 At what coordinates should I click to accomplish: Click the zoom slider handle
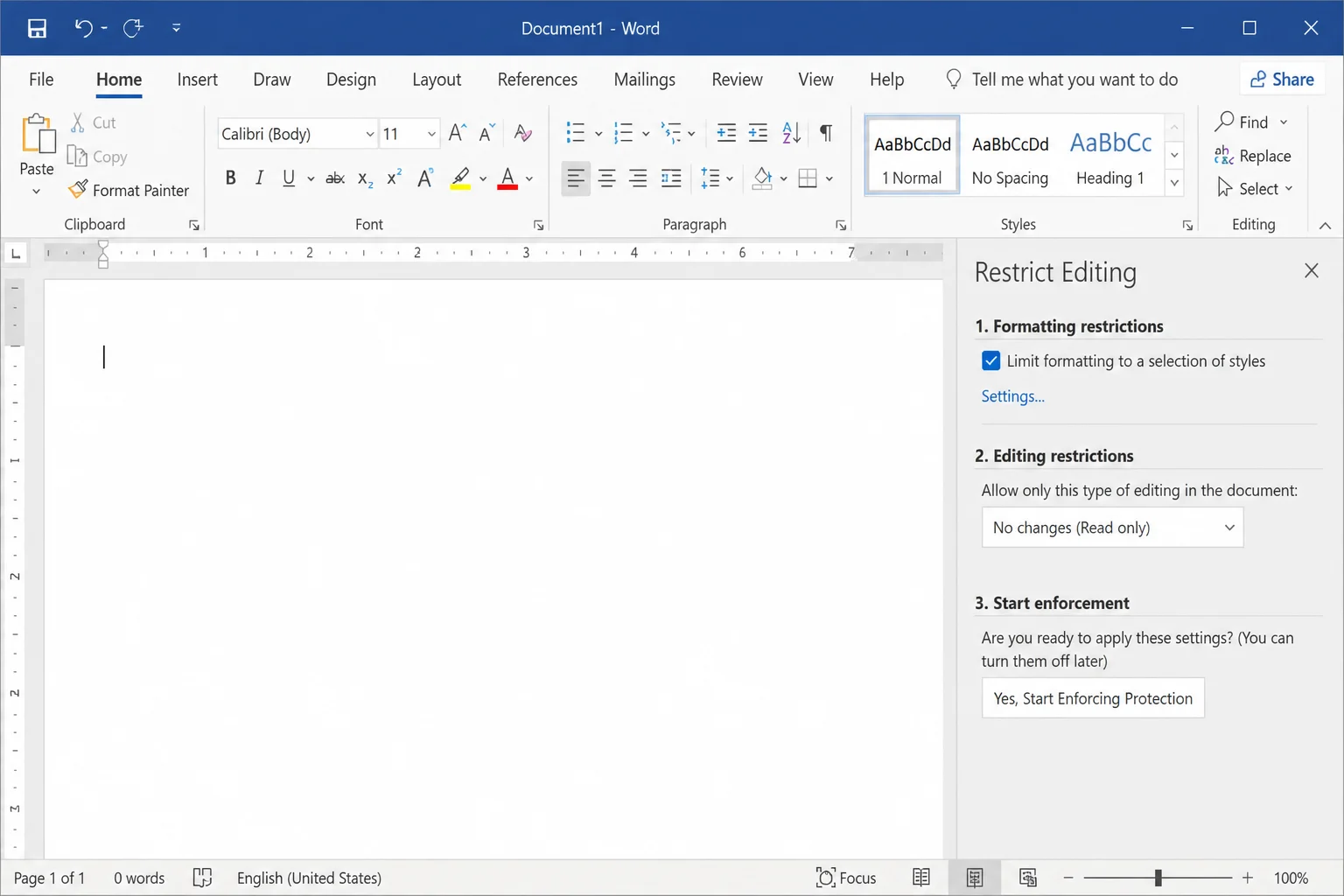point(1158,878)
